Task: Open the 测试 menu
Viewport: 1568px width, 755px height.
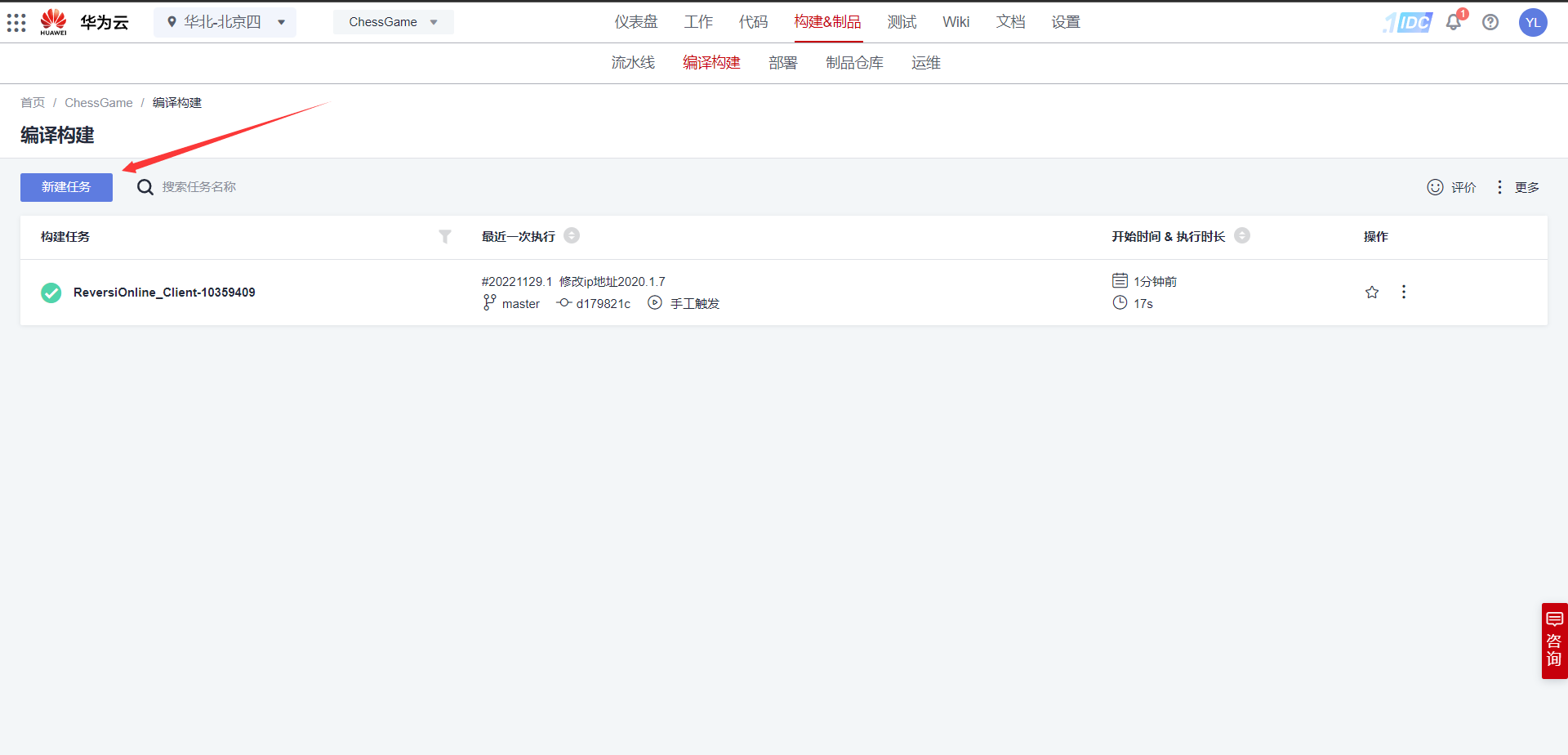Action: [902, 22]
